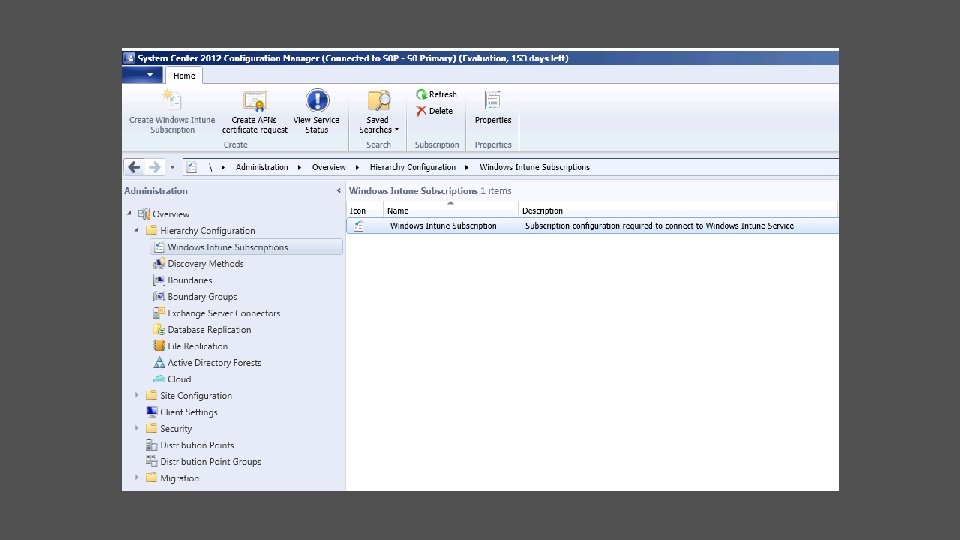Sort list by Name column header

pyautogui.click(x=451, y=211)
